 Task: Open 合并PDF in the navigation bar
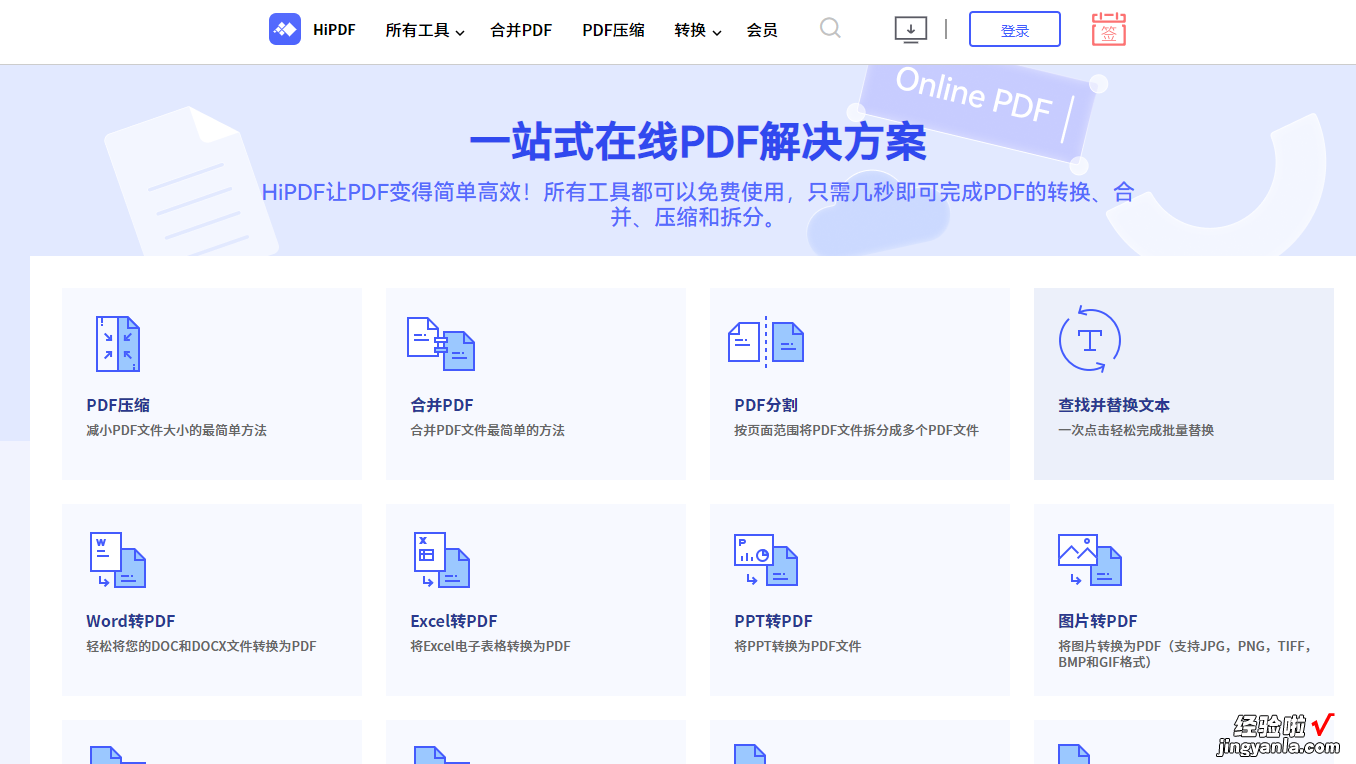click(521, 30)
